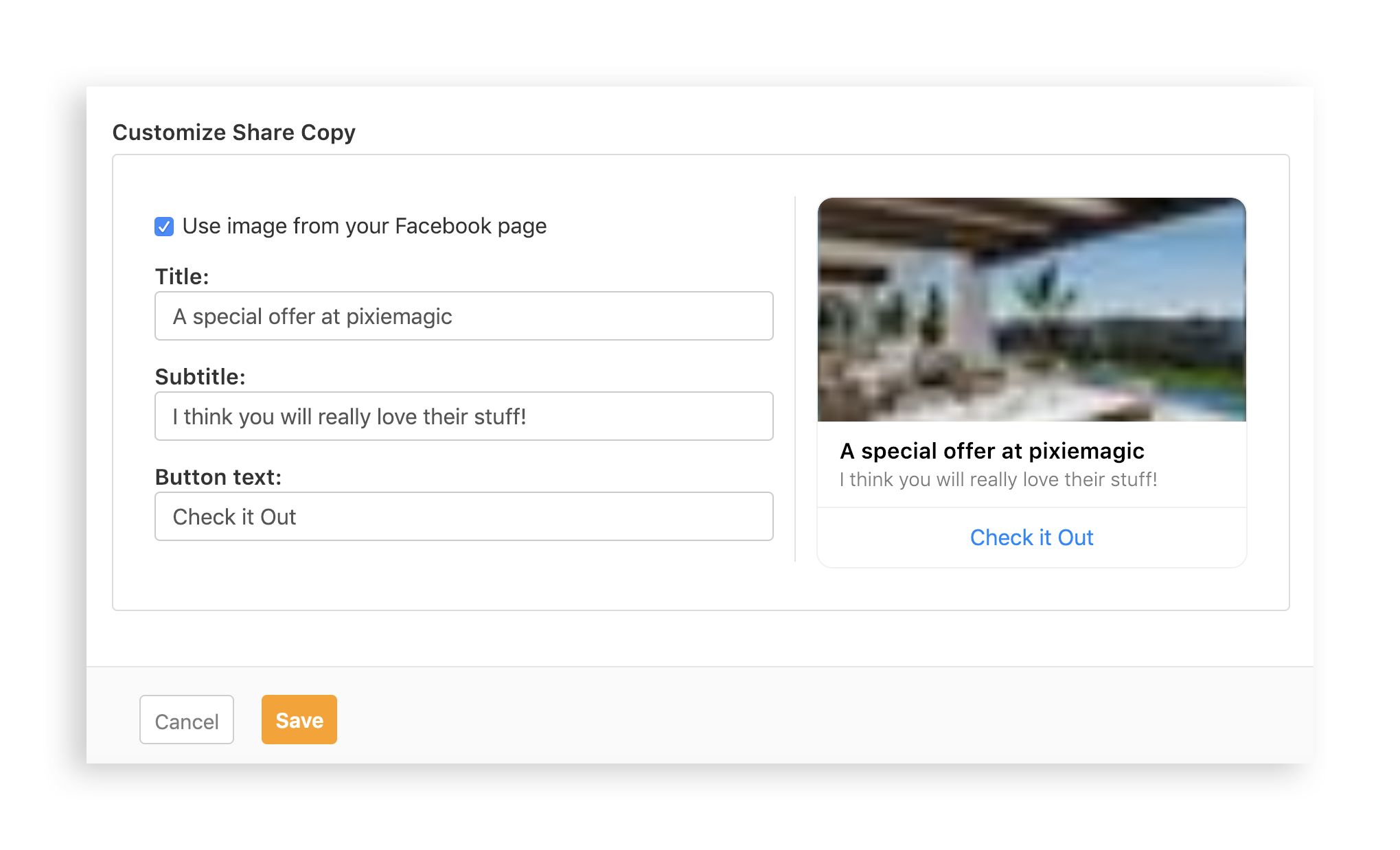Focus the Title input field
The image size is (1400, 850).
pos(464,316)
